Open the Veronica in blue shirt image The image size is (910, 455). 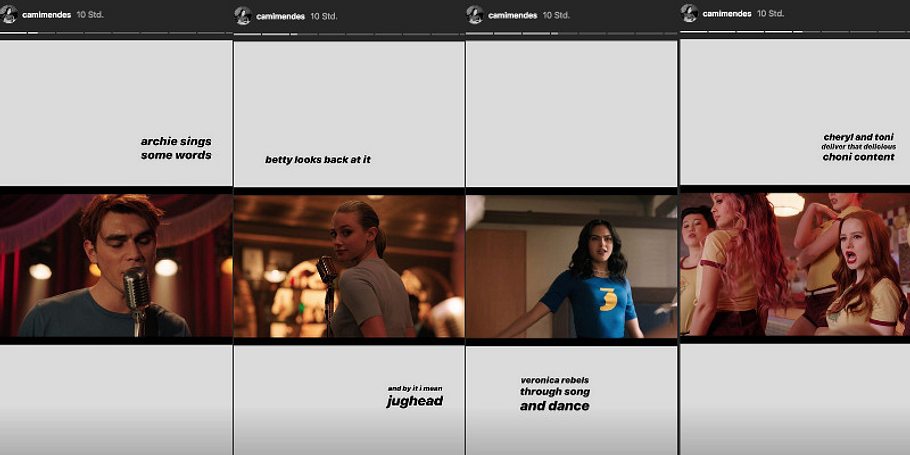pyautogui.click(x=572, y=266)
